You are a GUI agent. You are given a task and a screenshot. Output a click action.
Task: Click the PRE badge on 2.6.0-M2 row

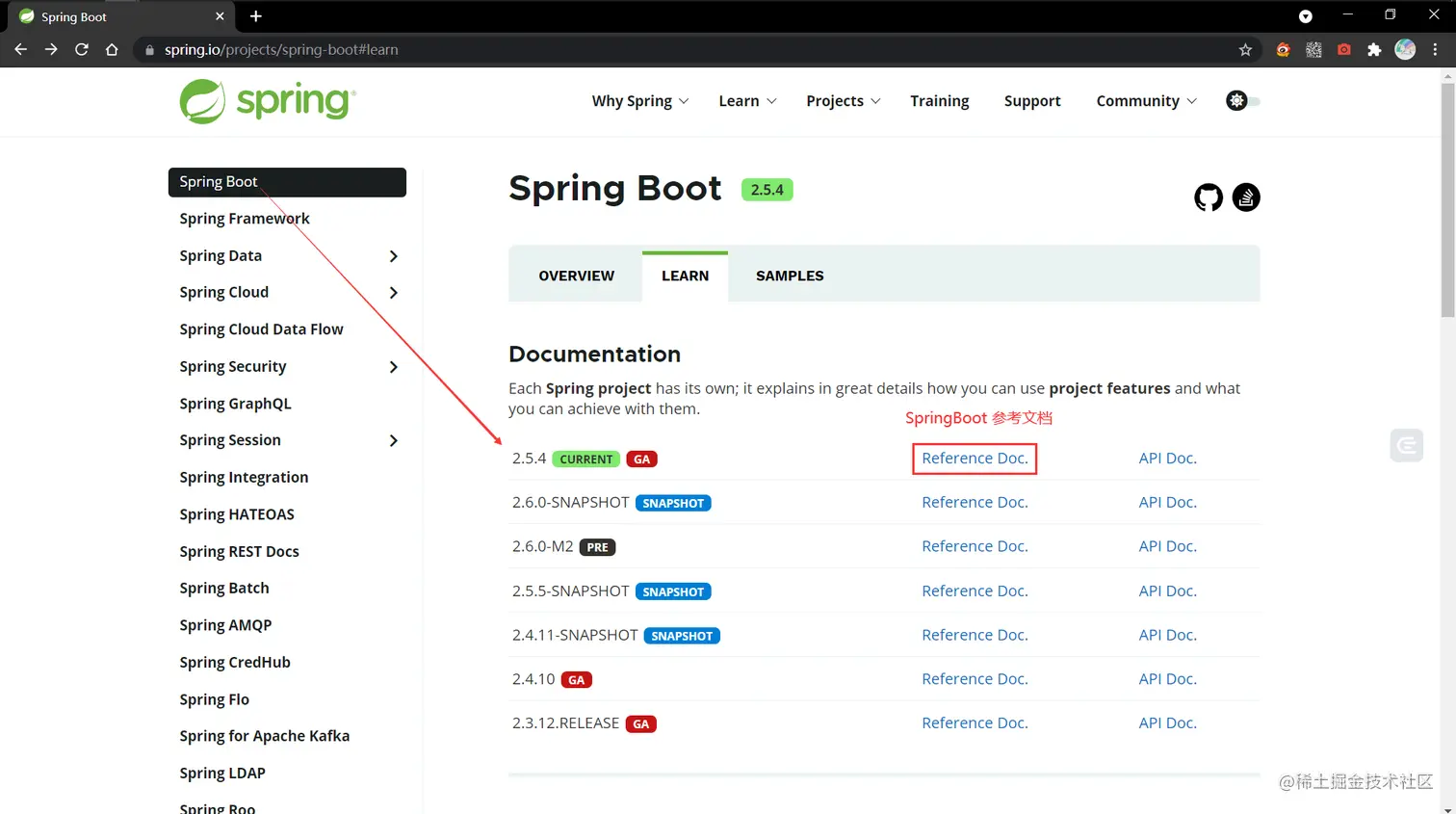(597, 547)
